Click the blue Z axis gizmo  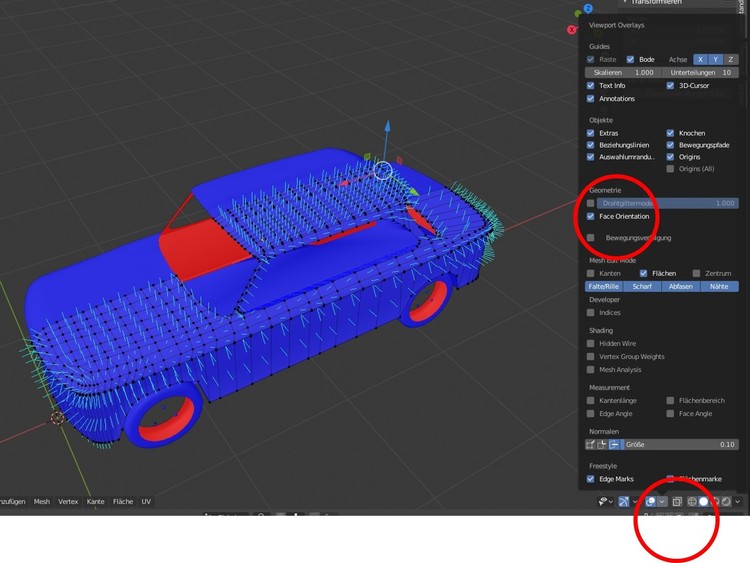pos(588,9)
